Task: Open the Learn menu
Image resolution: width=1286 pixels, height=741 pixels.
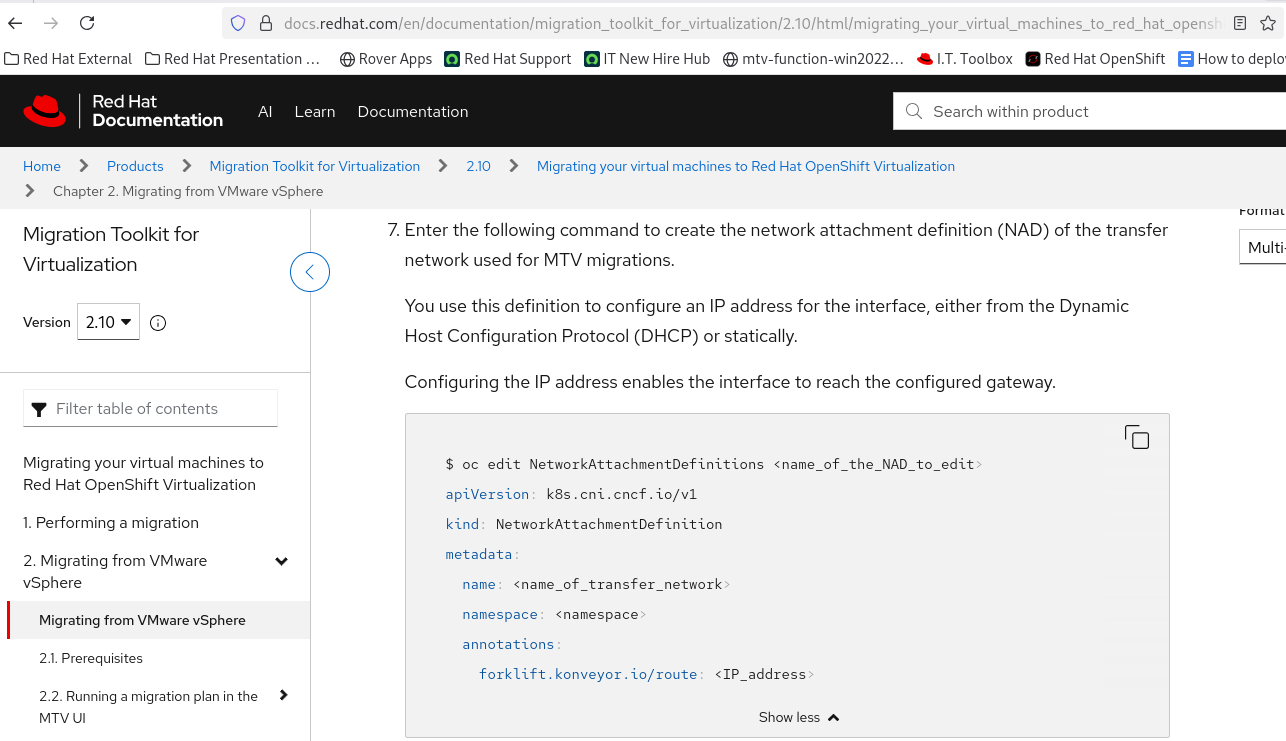Action: [x=315, y=112]
